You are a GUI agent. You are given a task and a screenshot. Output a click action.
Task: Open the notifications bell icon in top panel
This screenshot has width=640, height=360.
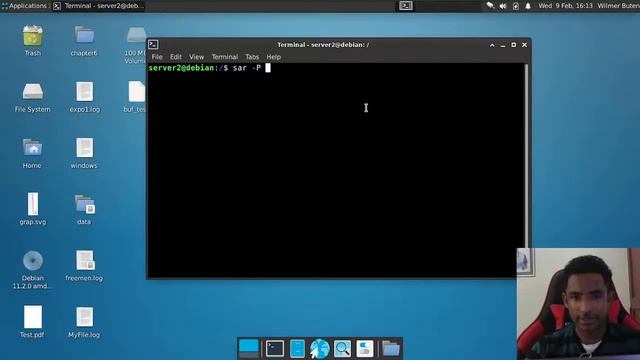click(x=528, y=6)
